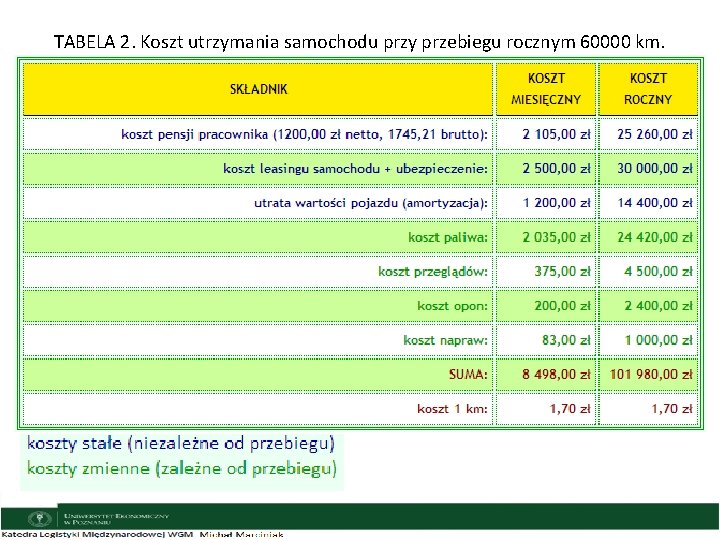720x540 pixels.
Task: Select the yearly value 2 400,00 zł
Action: point(658,305)
